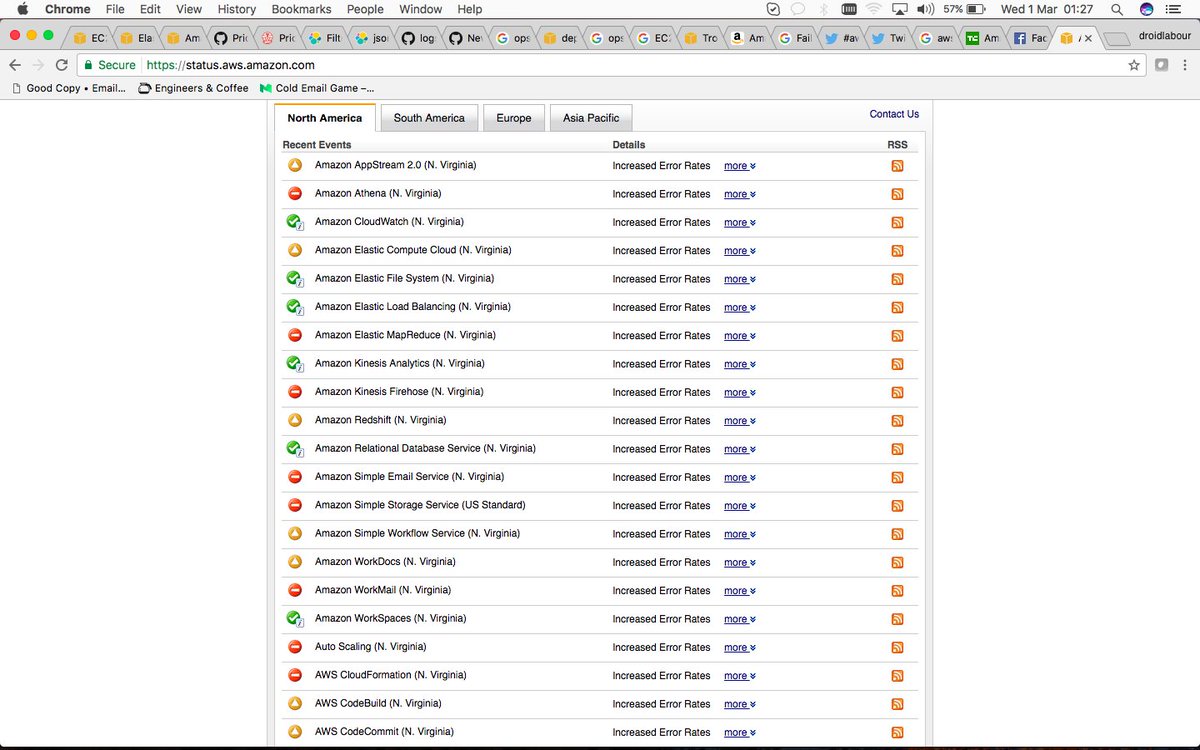This screenshot has width=1200, height=750.
Task: Open RSS feed for Amazon Elastic Compute Cloud
Action: click(897, 251)
